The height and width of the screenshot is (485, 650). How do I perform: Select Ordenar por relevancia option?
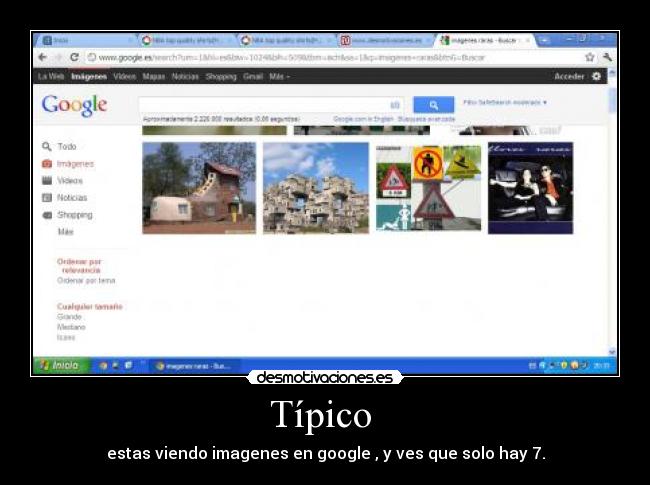coord(79,266)
